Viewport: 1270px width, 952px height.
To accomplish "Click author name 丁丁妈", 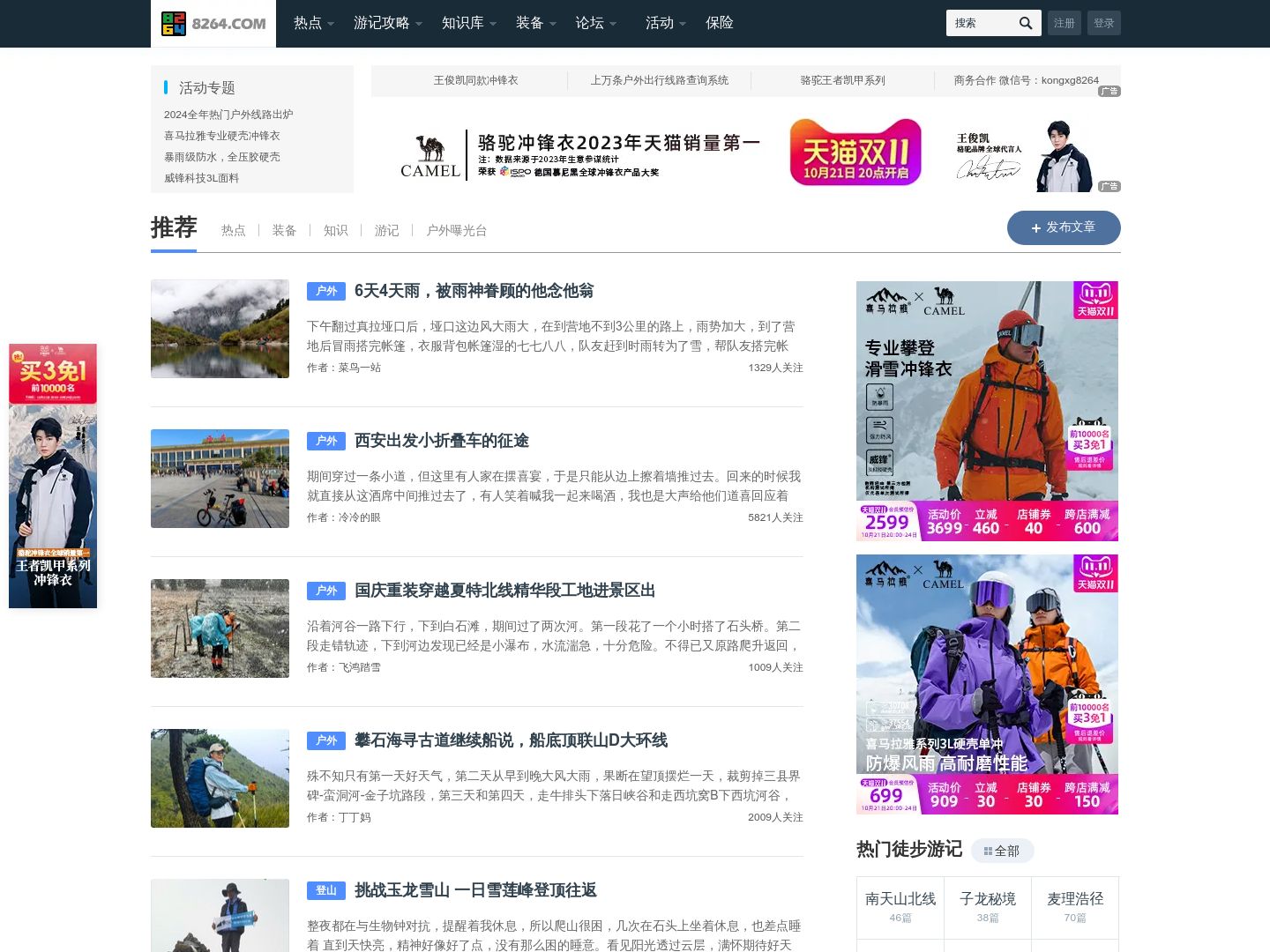I will tap(355, 817).
